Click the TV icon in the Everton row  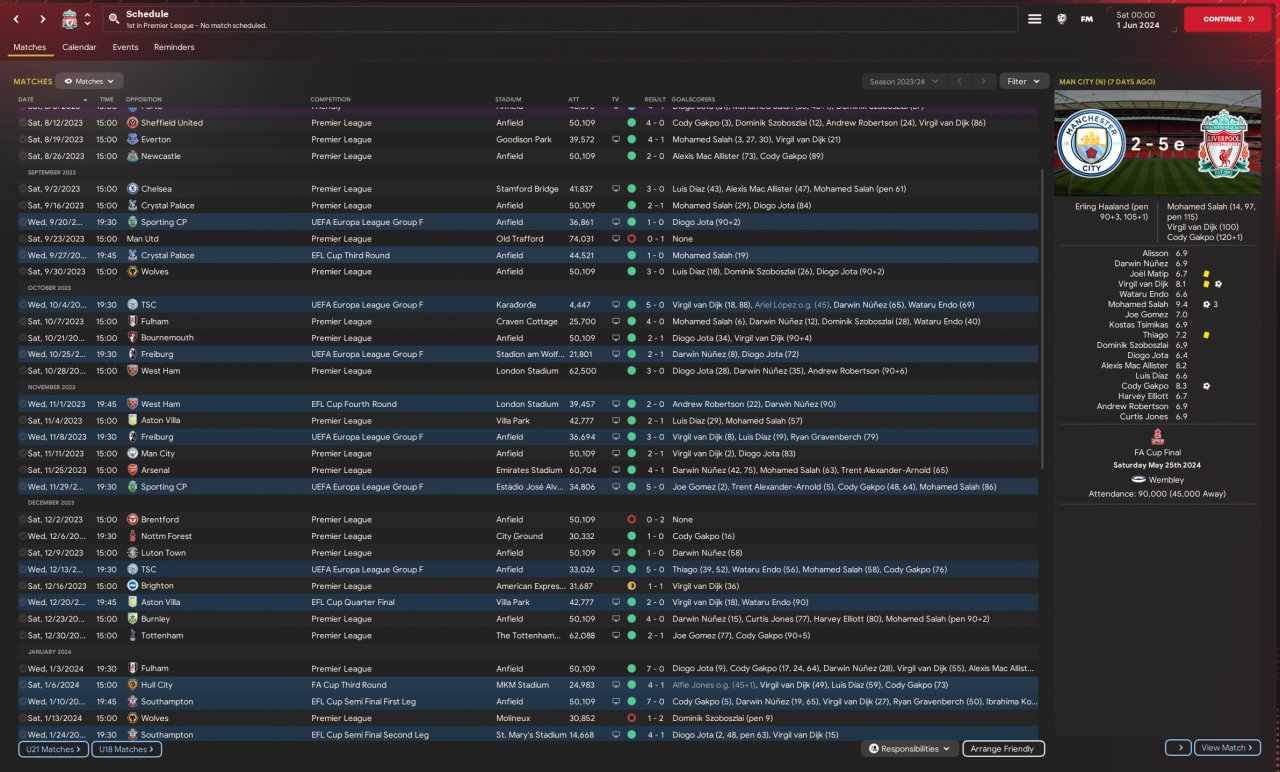(616, 140)
